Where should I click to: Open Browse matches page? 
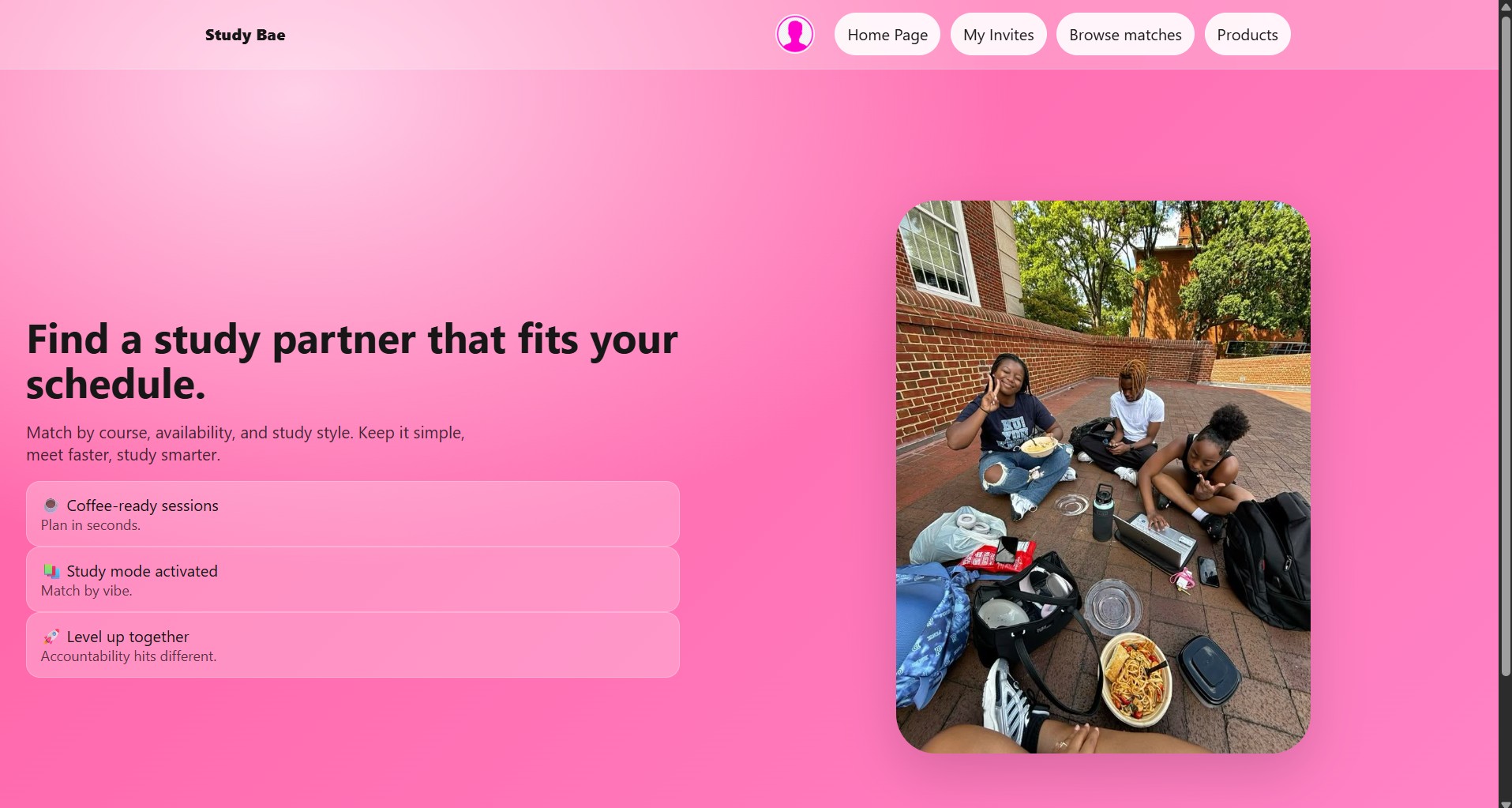[1125, 35]
